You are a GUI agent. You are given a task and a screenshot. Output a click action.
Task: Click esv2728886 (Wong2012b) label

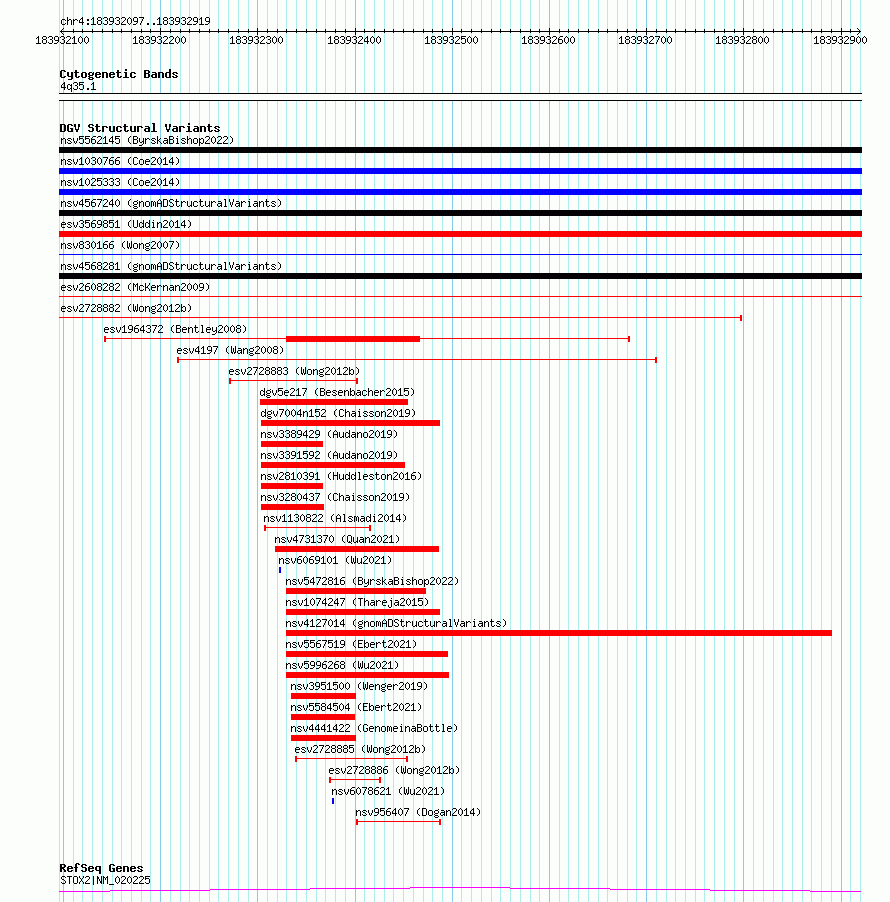[x=394, y=770]
